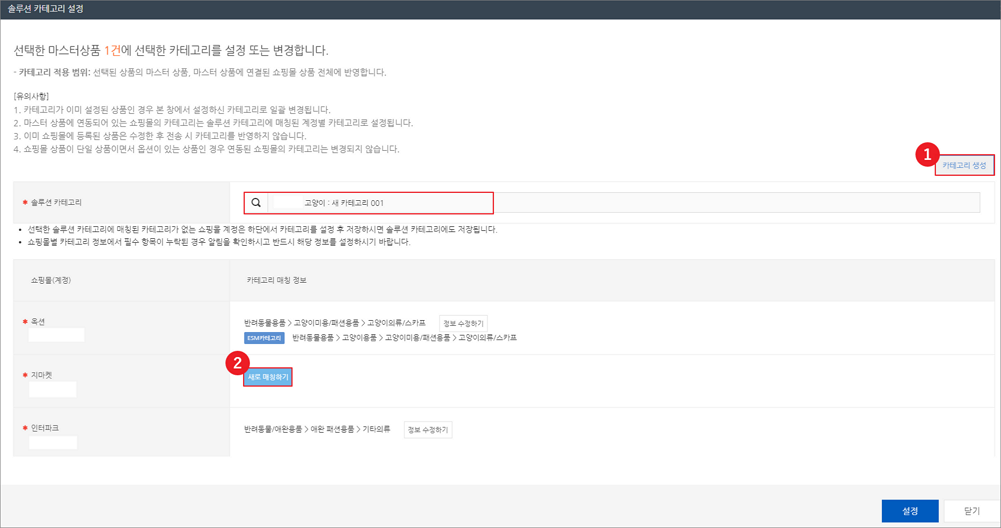Viewport: 1001px width, 528px height.
Task: Click the magnifier icon in solution category field
Action: 257,203
